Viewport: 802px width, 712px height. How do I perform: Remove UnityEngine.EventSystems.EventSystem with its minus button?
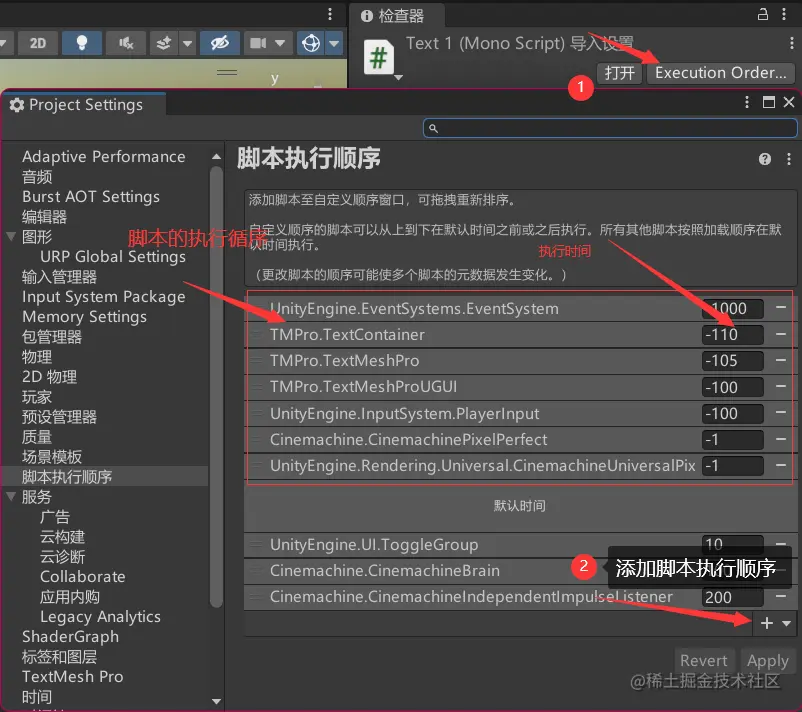pos(781,308)
